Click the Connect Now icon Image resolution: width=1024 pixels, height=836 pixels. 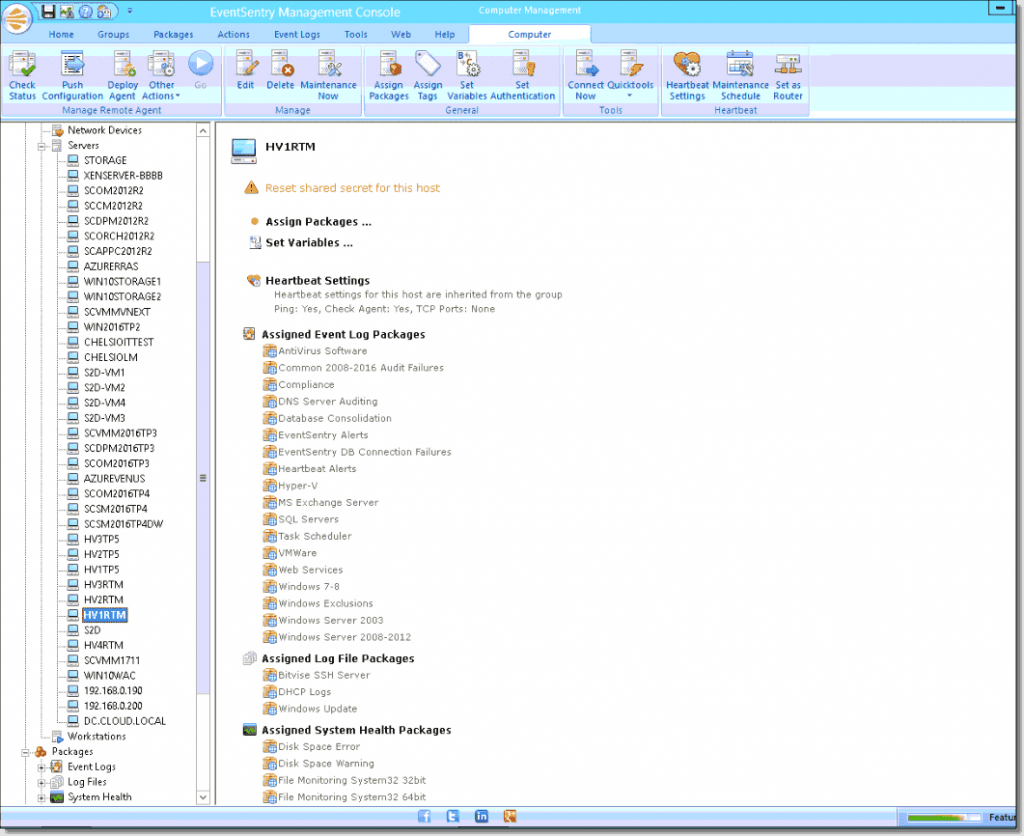coord(586,76)
